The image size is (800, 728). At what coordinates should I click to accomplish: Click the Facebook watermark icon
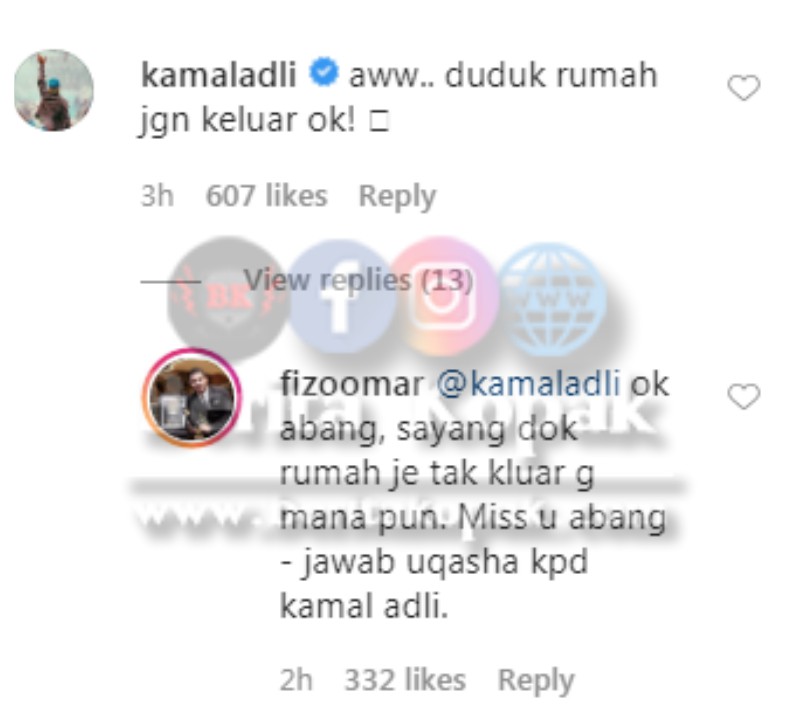[341, 296]
